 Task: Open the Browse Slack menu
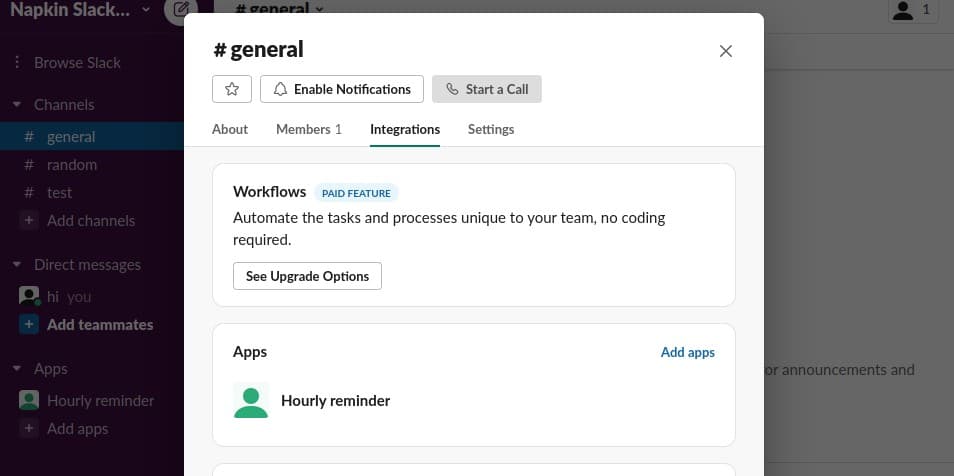77,62
